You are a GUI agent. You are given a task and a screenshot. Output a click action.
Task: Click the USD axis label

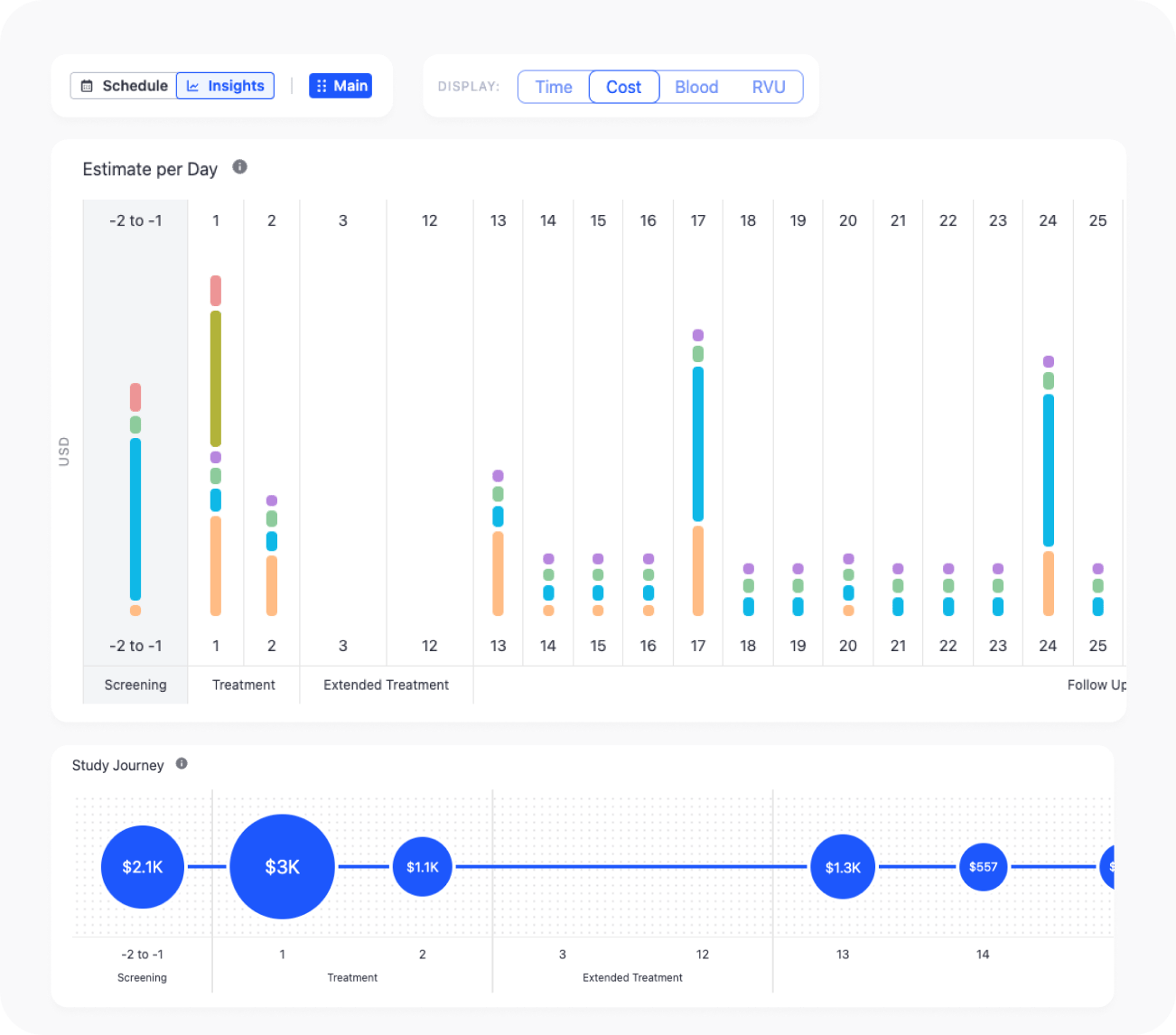[x=64, y=452]
